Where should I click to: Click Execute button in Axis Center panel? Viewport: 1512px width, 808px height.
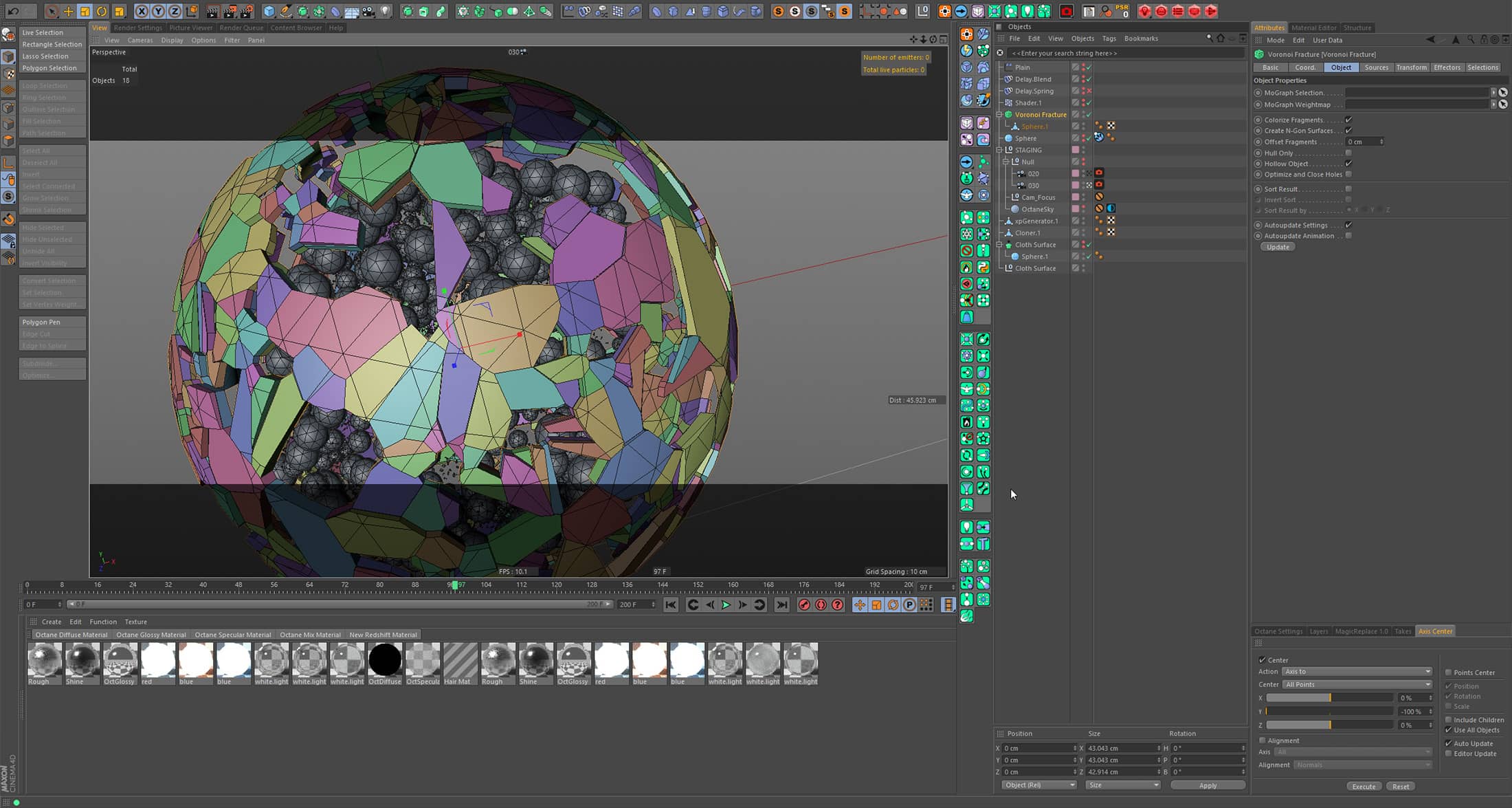point(1362,786)
